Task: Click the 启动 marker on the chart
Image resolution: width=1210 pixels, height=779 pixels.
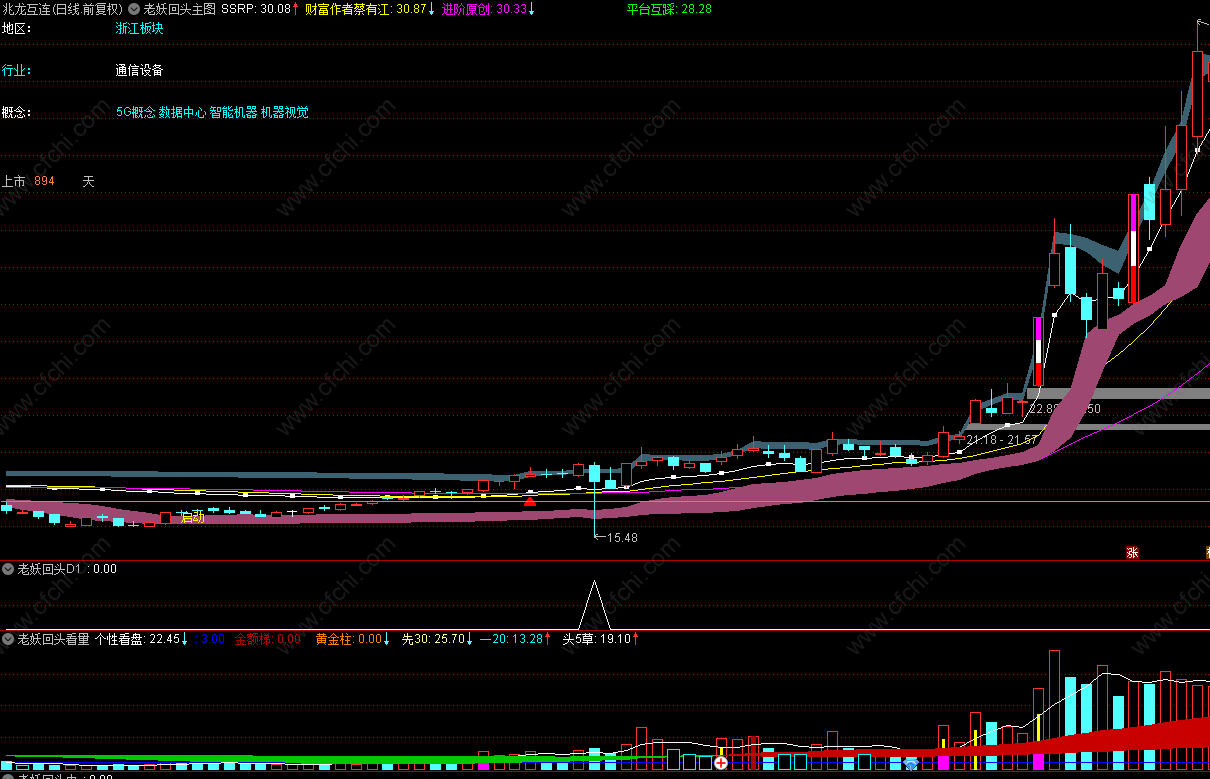Action: point(191,517)
